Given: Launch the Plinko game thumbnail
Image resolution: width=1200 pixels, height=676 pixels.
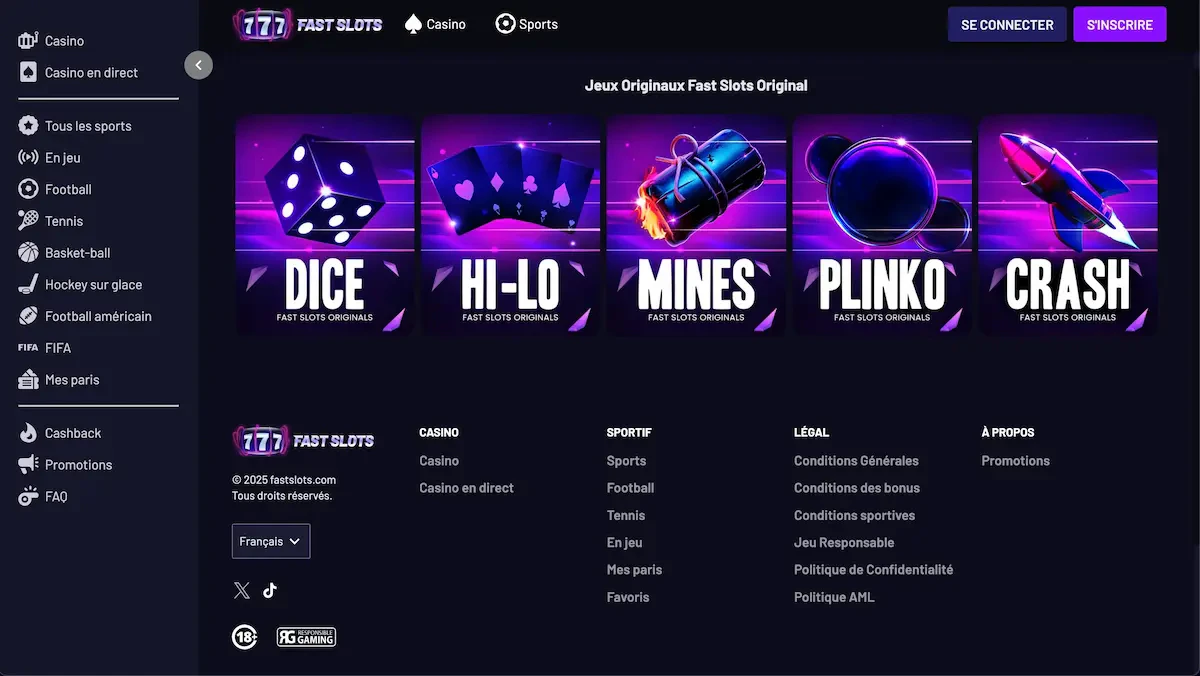Looking at the screenshot, I should [882, 225].
